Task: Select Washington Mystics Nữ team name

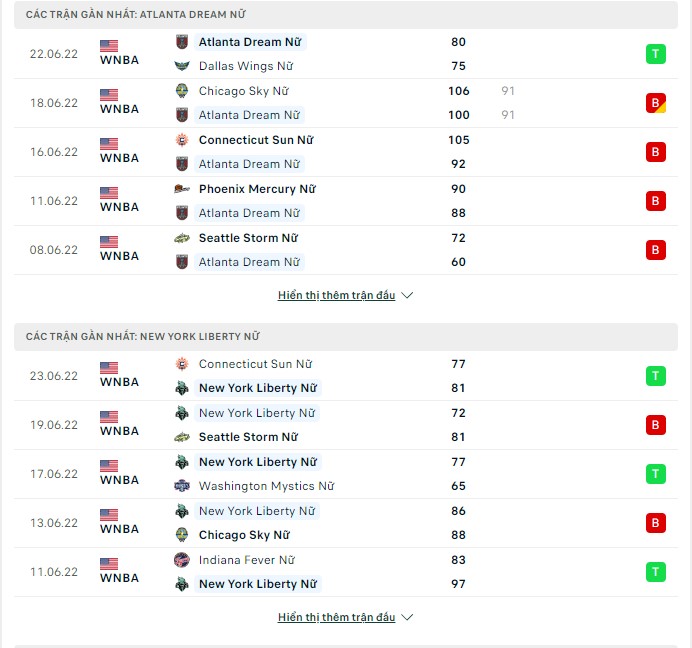Action: tap(267, 486)
